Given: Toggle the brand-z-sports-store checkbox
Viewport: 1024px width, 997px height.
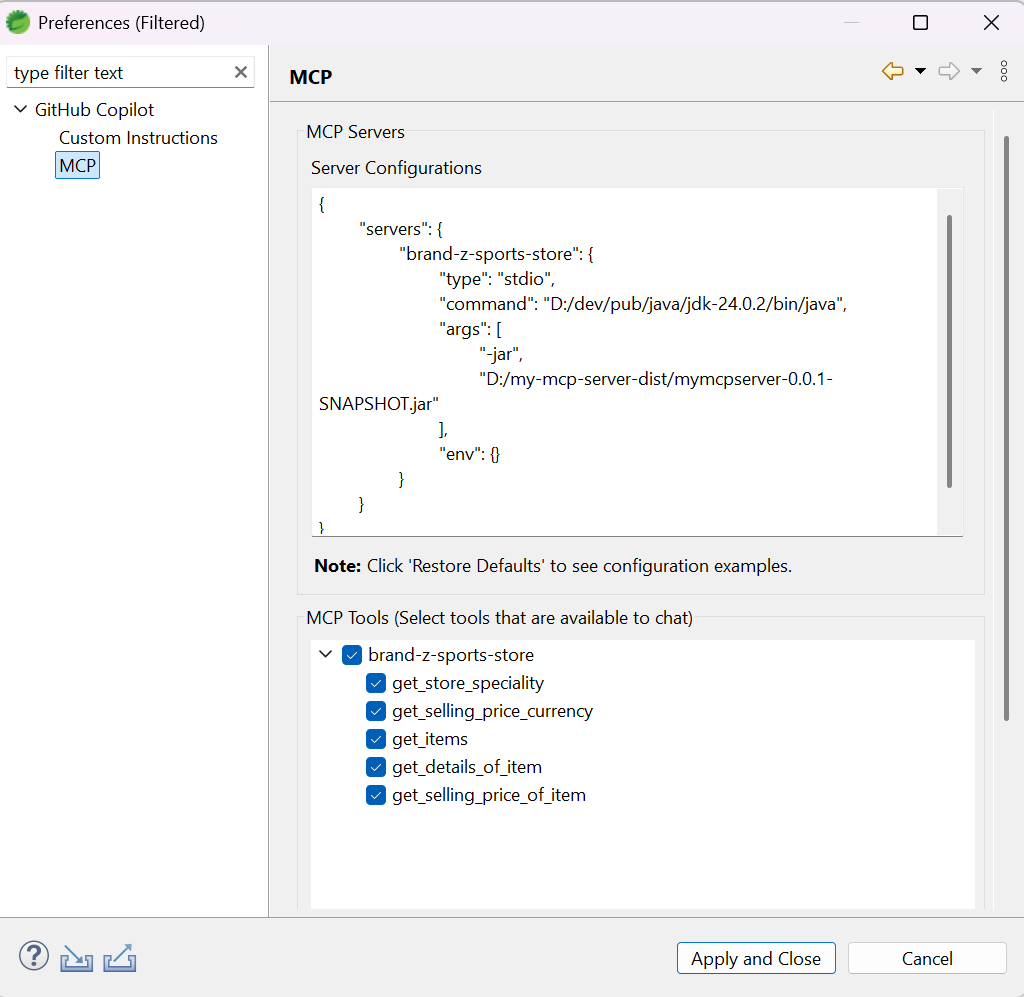Looking at the screenshot, I should (352, 655).
